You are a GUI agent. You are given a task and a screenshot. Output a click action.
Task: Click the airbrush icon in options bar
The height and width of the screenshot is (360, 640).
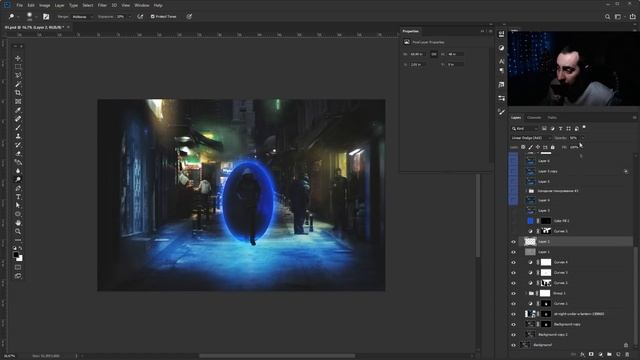pos(140,16)
